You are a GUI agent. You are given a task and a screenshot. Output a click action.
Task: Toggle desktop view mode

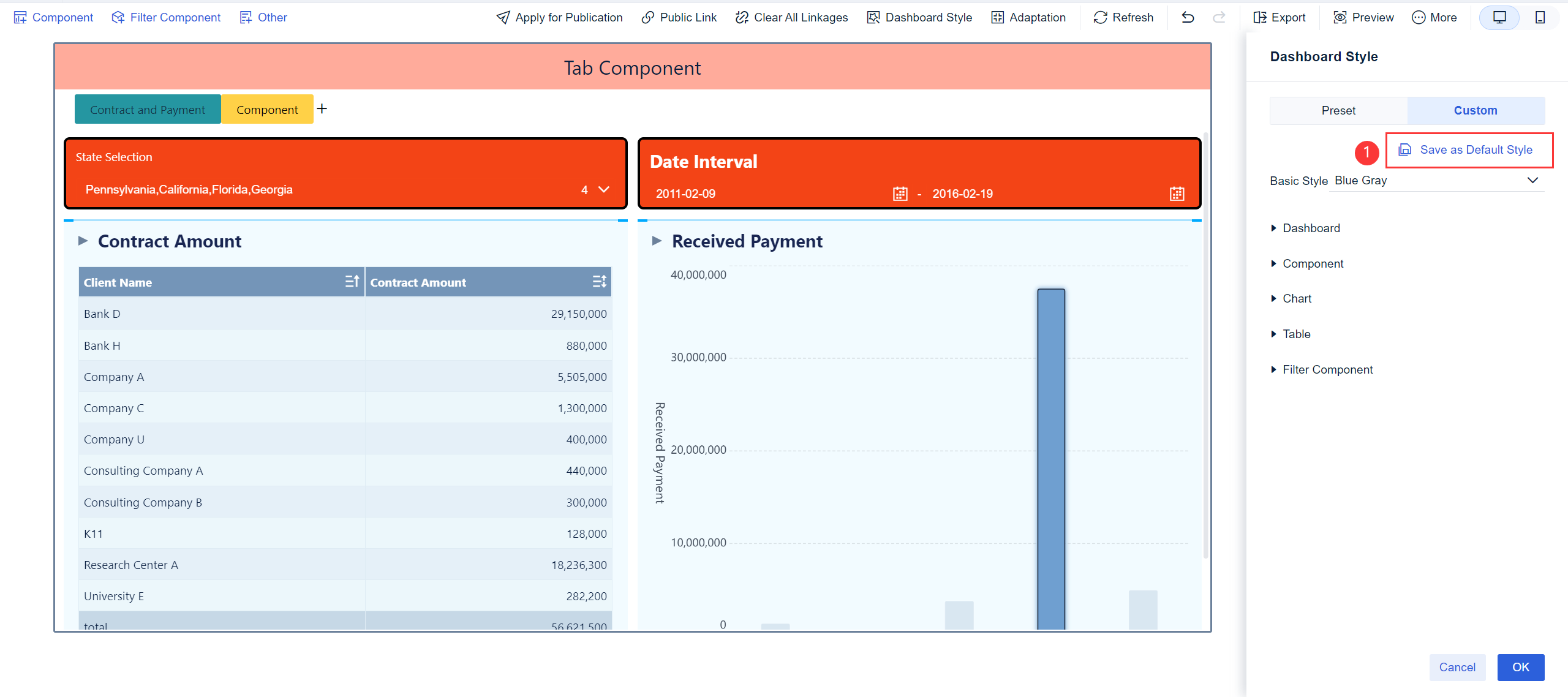coord(1499,17)
